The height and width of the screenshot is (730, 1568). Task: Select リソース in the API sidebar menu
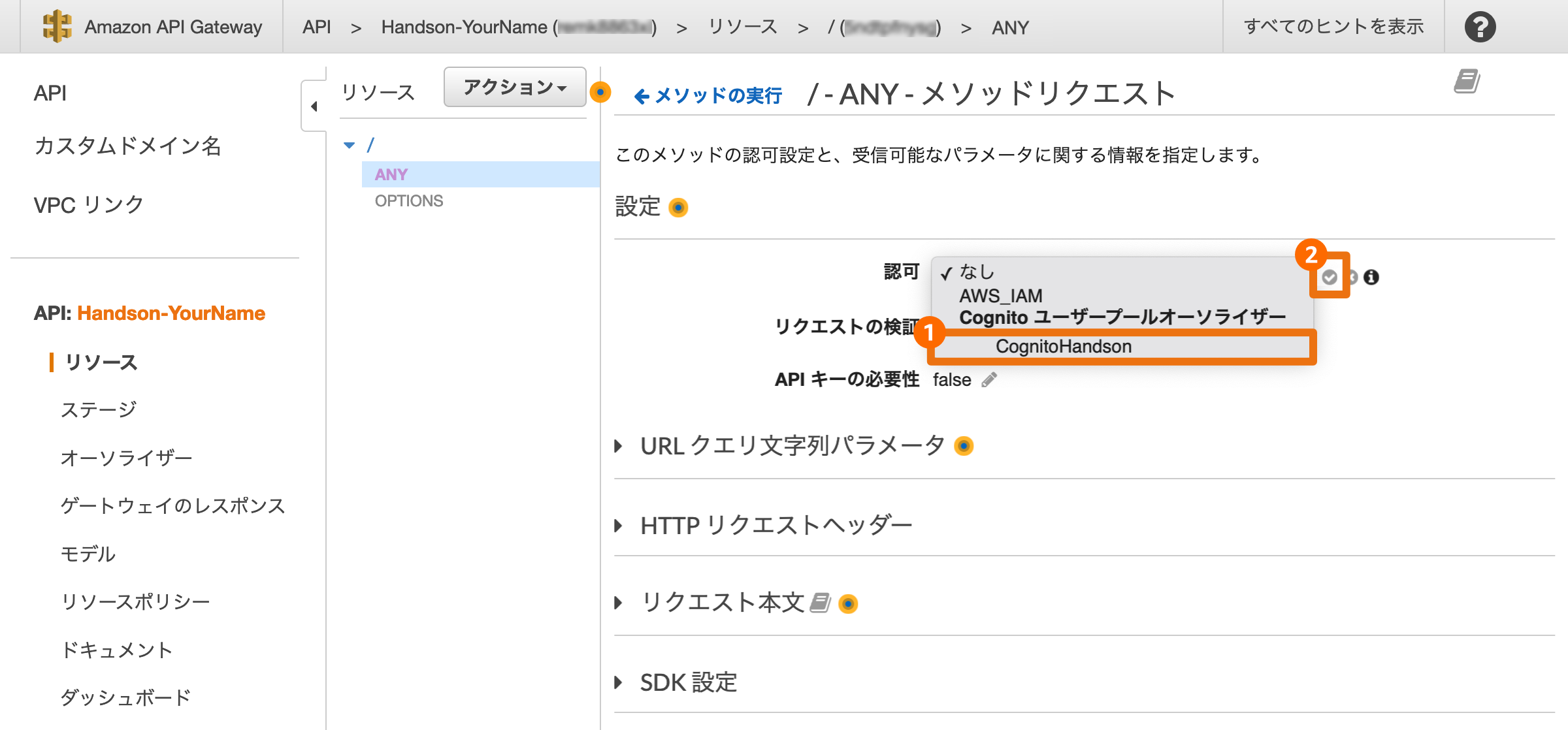101,362
